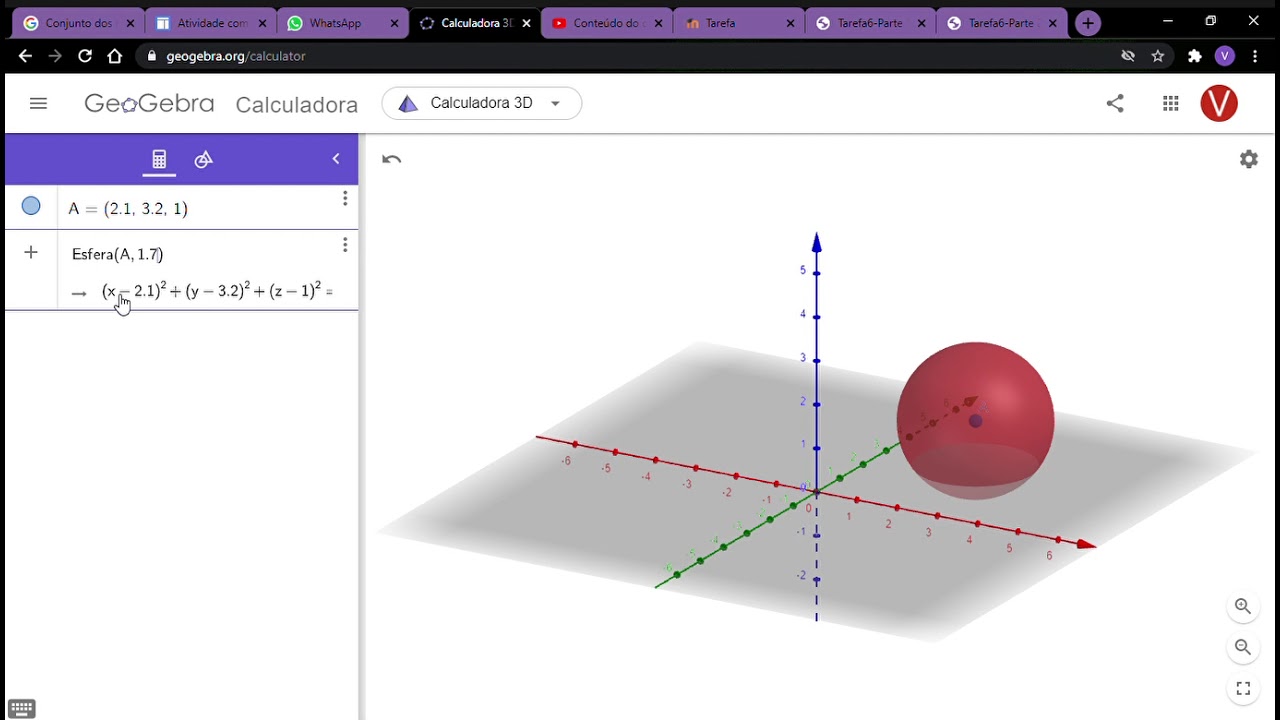Open 3D view settings gear

(1249, 159)
